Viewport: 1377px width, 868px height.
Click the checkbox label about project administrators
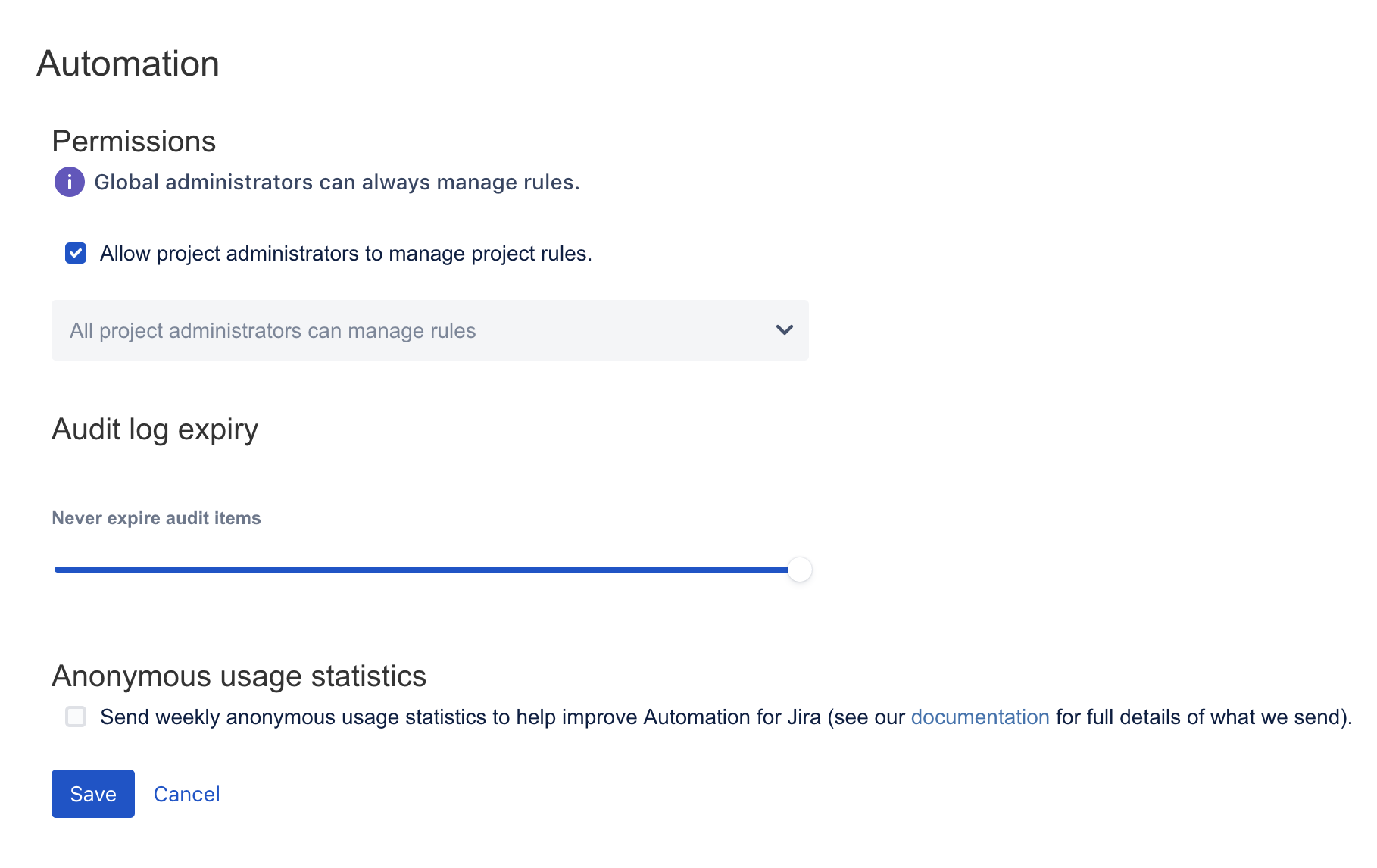pyautogui.click(x=345, y=254)
